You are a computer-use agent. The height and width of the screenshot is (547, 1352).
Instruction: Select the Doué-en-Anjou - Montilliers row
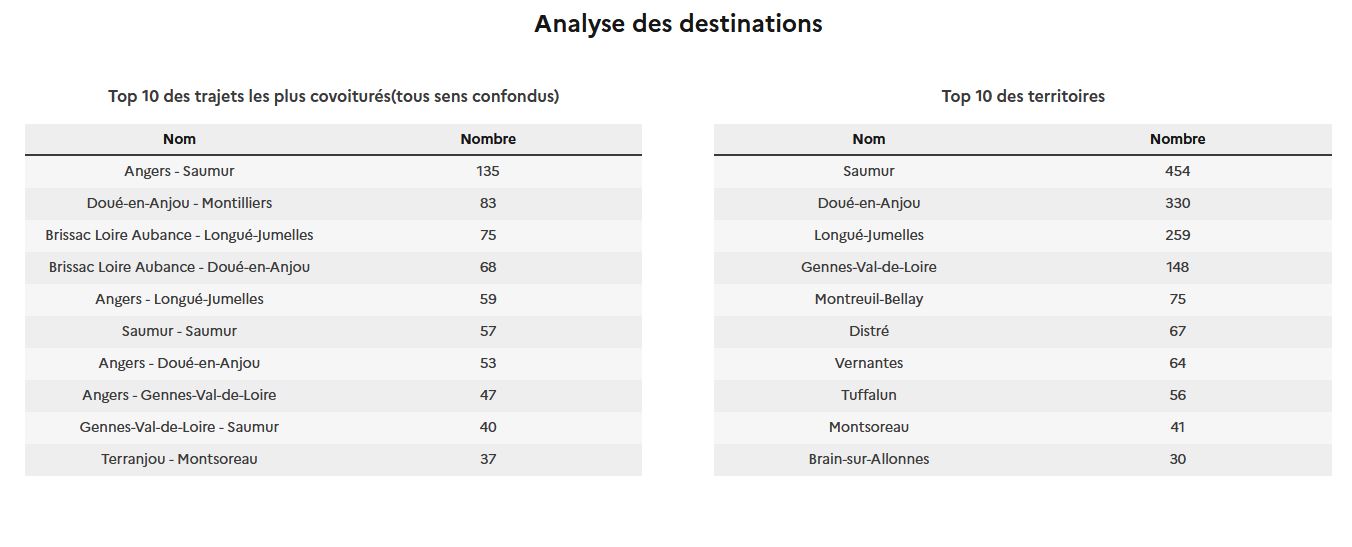pyautogui.click(x=333, y=203)
